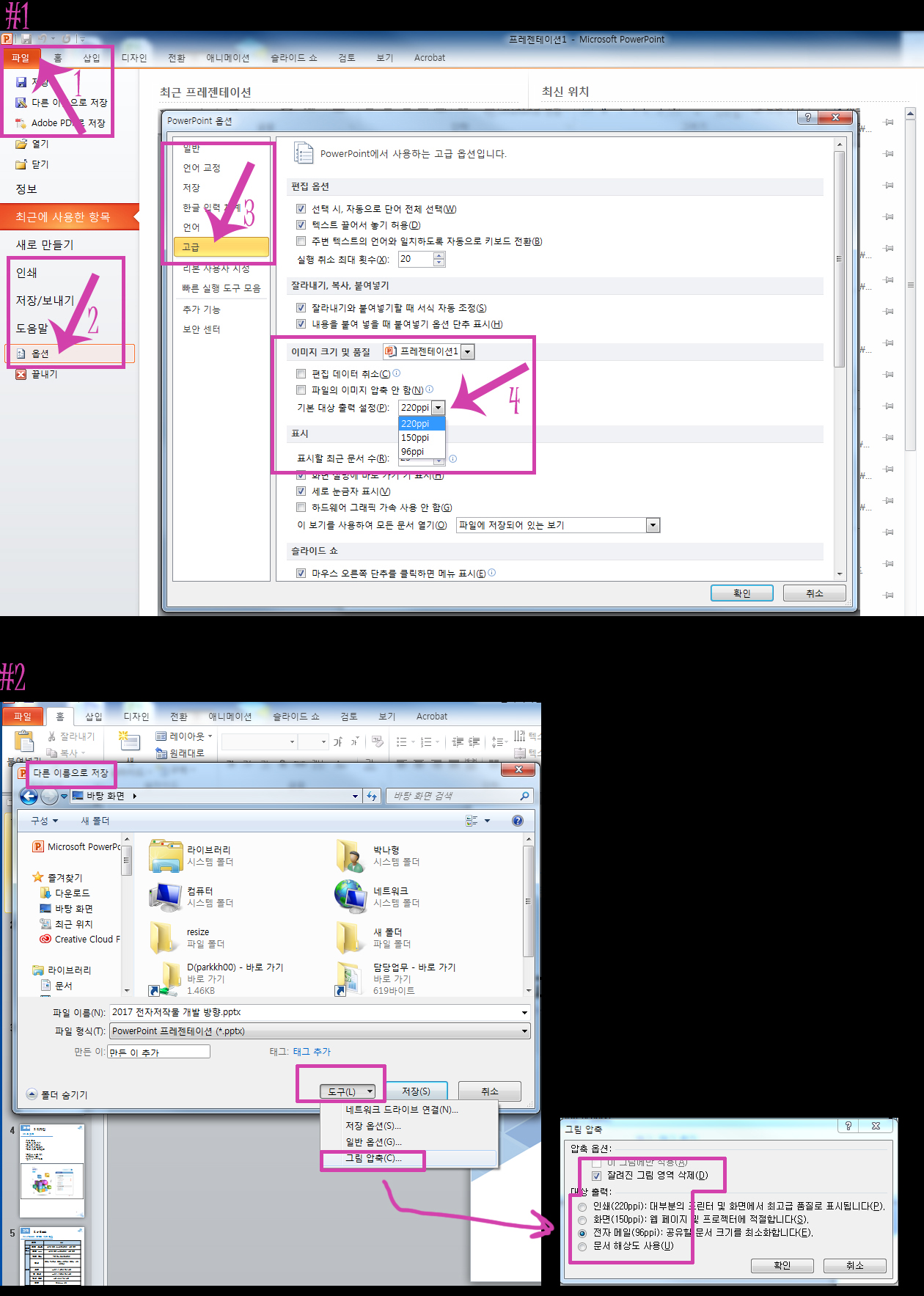Image resolution: width=924 pixels, height=1296 pixels.
Task: Open the 컴퓨터 system folder icon
Action: [165, 896]
